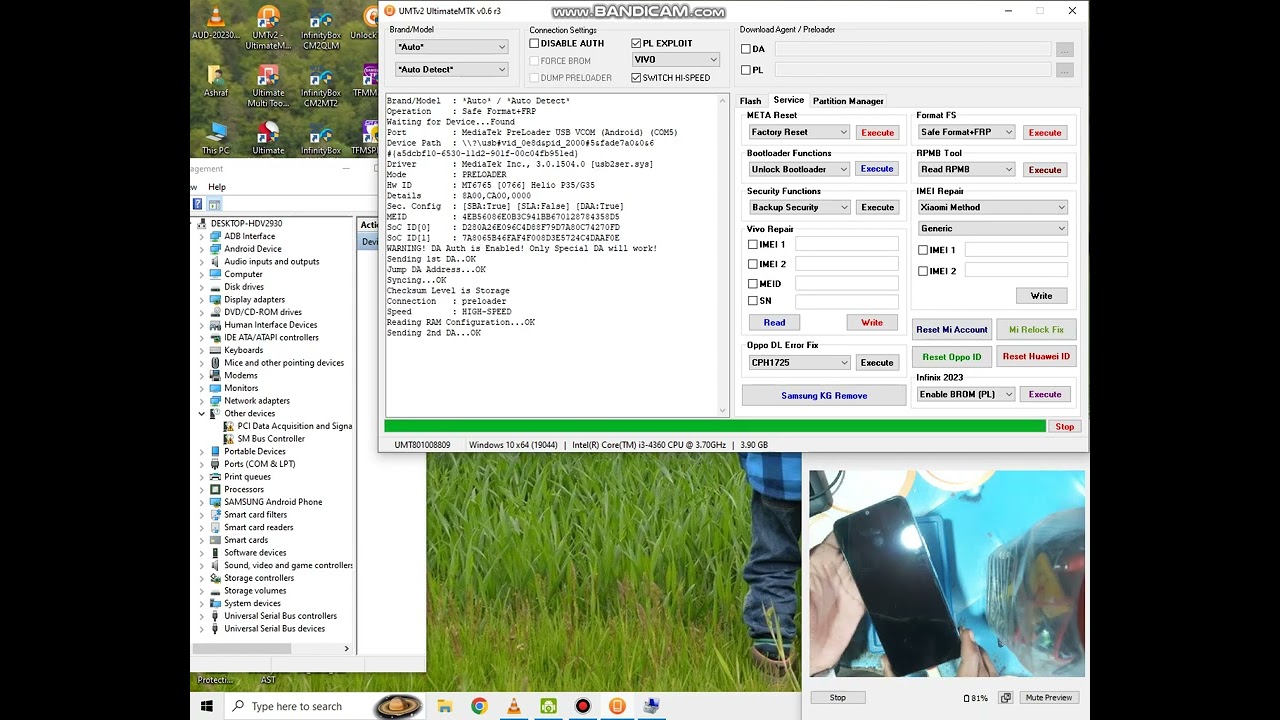Switch to the Partition Manager tab
The image size is (1280, 720).
847,101
